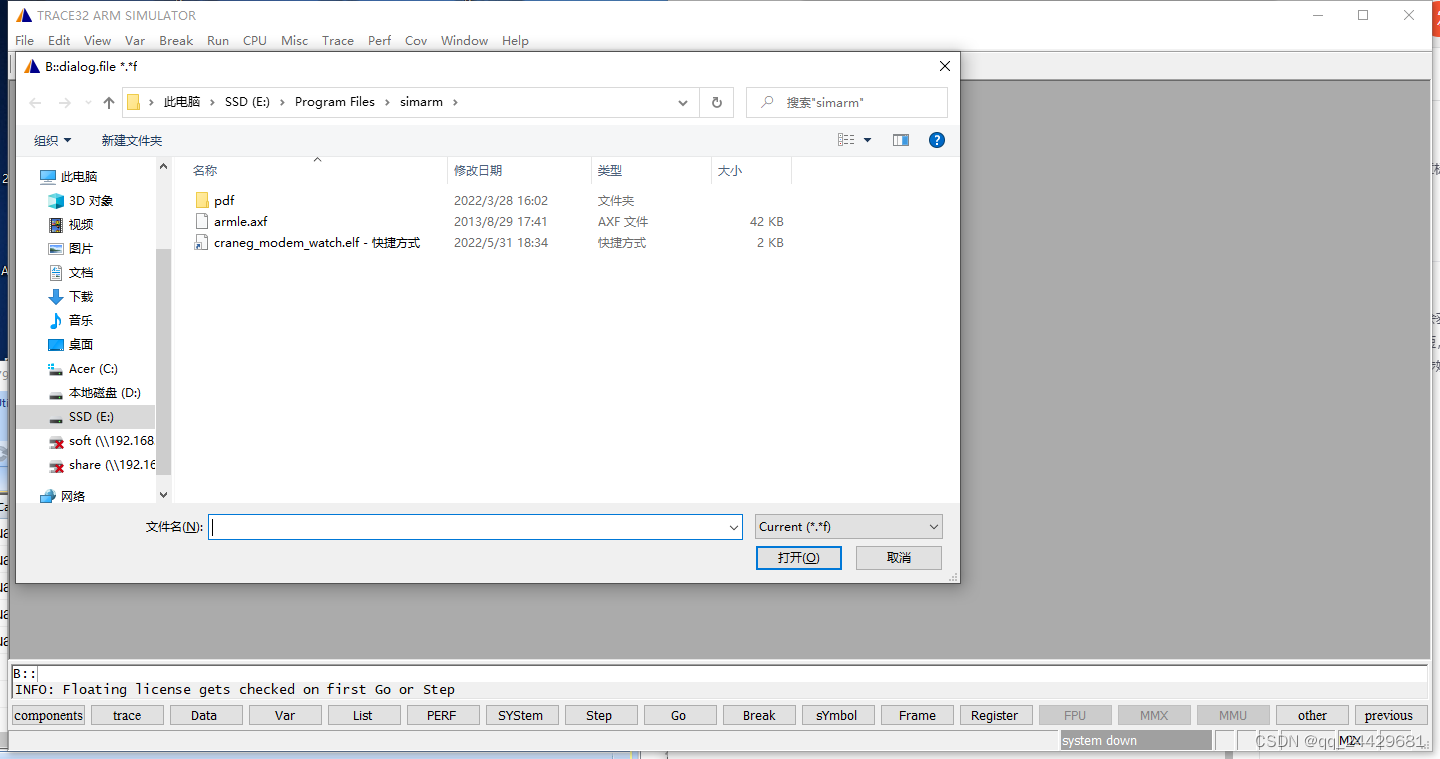Click the components softkey button
Screen dimensions: 1440x759
[48, 715]
